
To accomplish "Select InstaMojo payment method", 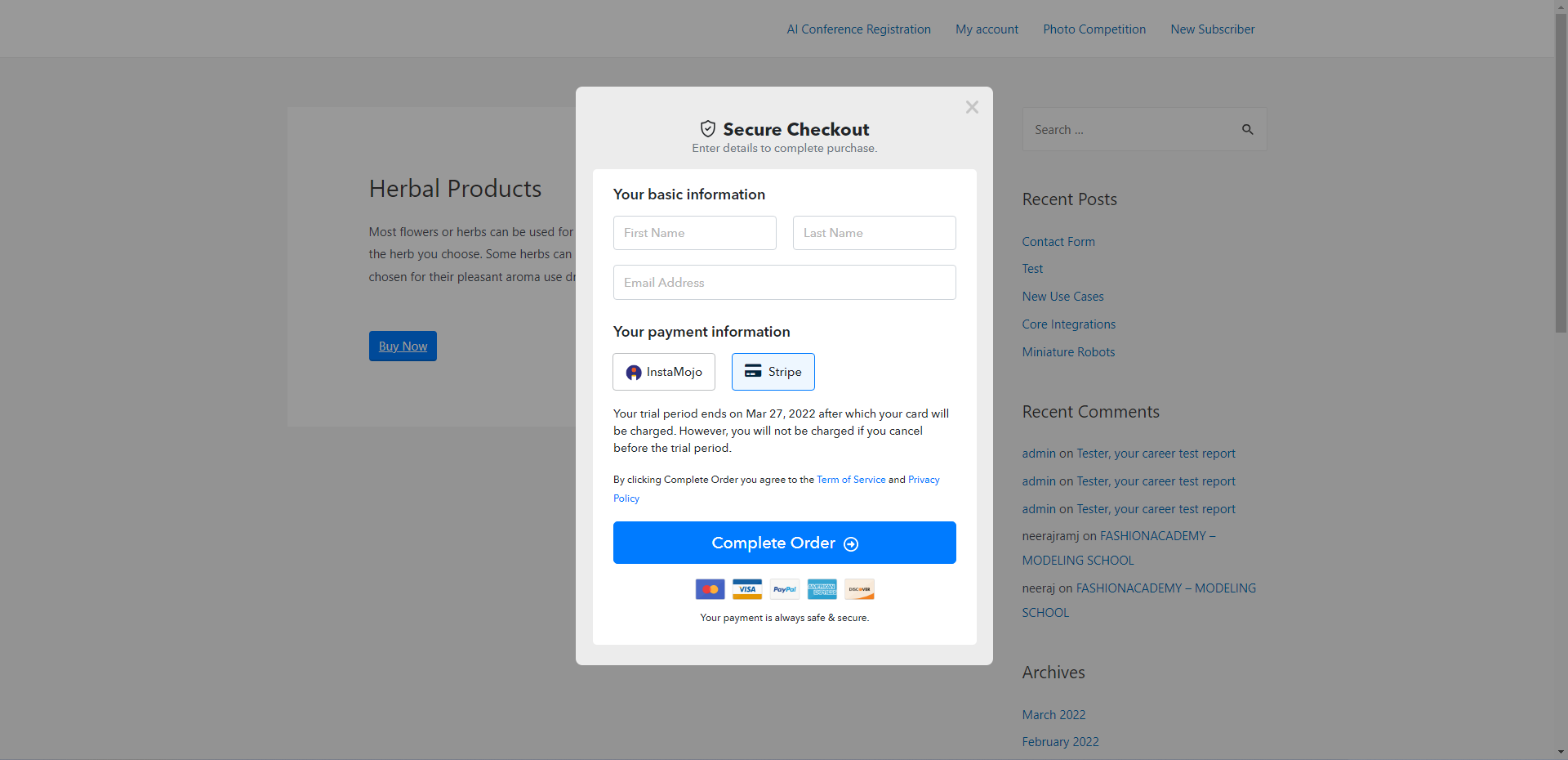I will coord(664,372).
